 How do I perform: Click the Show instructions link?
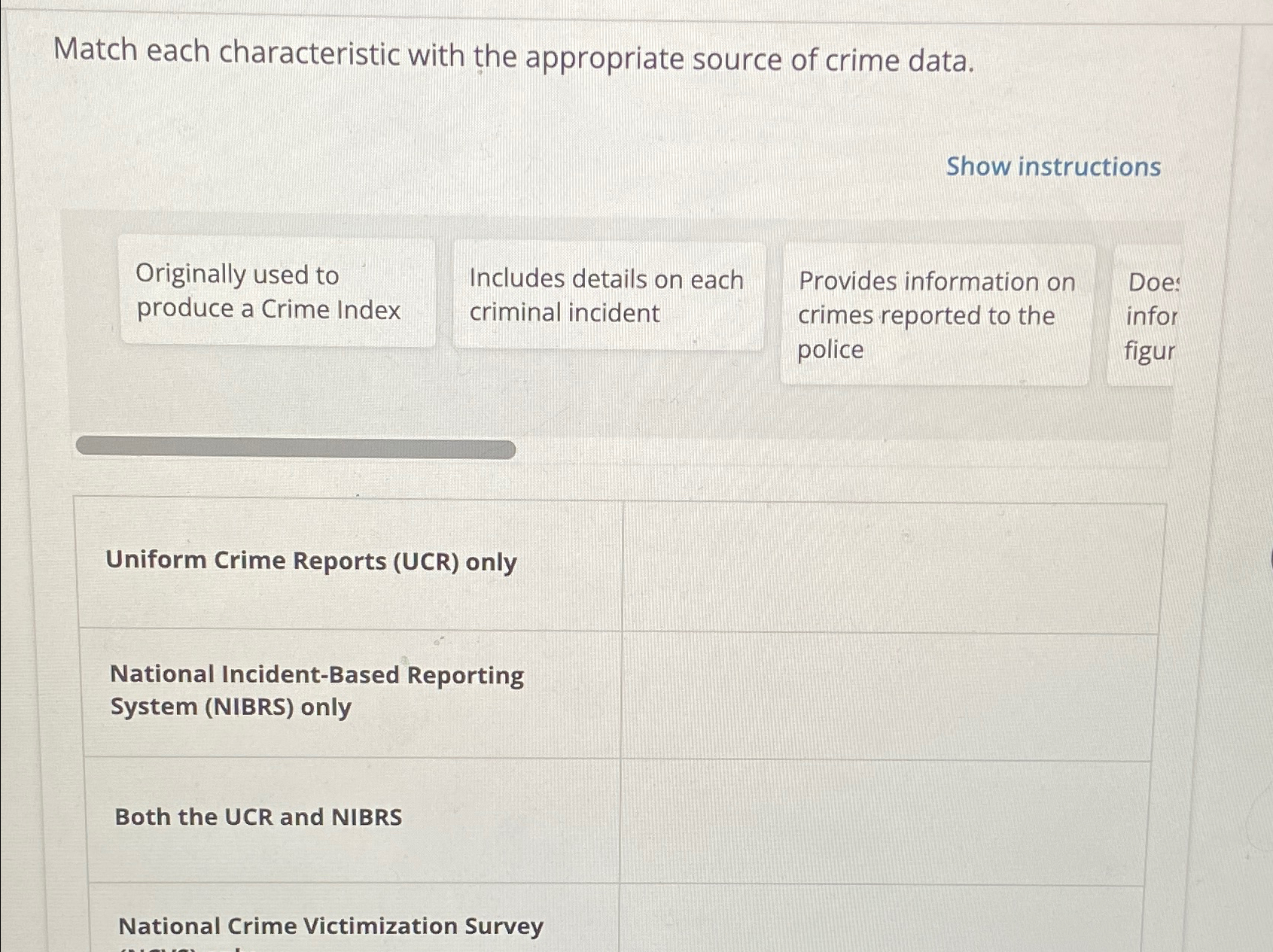(1052, 166)
